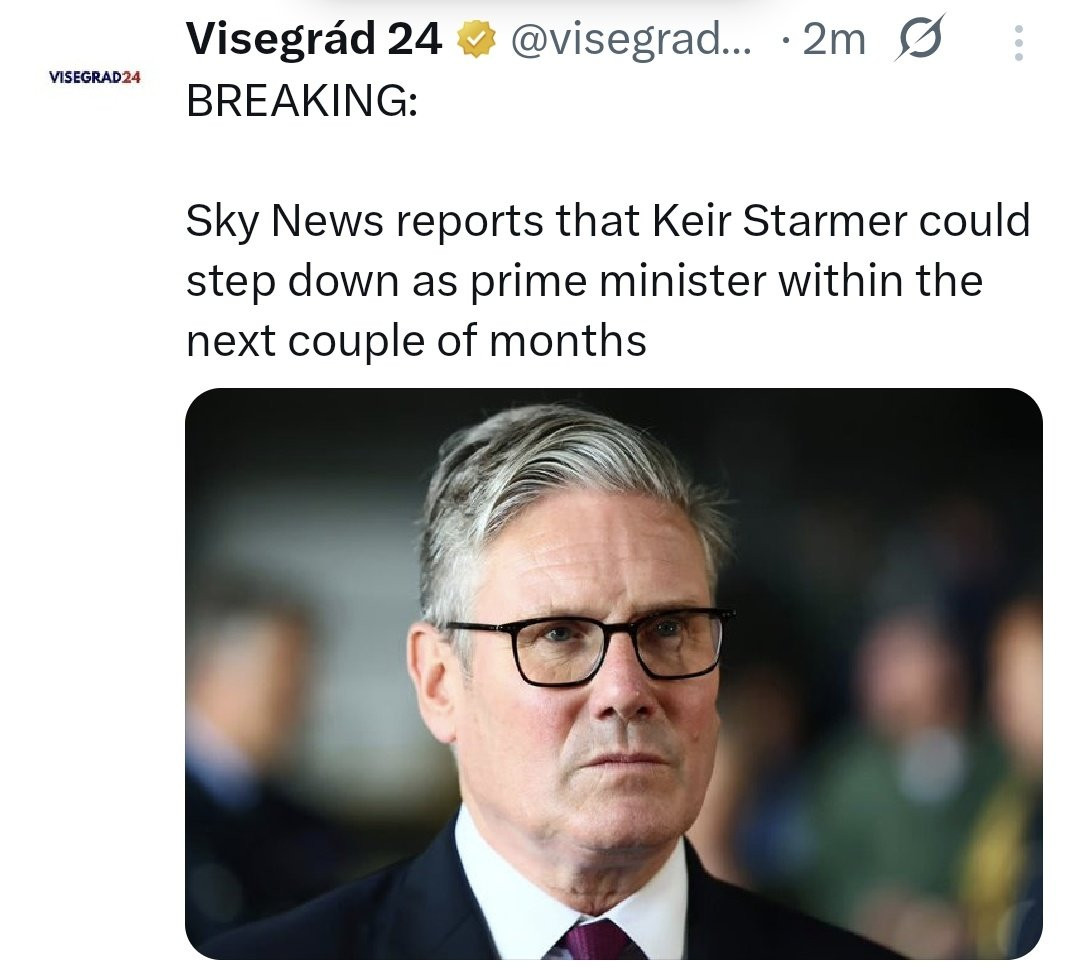Open the three-dot more options menu
Screen dimensions: 1076x973
[1018, 43]
